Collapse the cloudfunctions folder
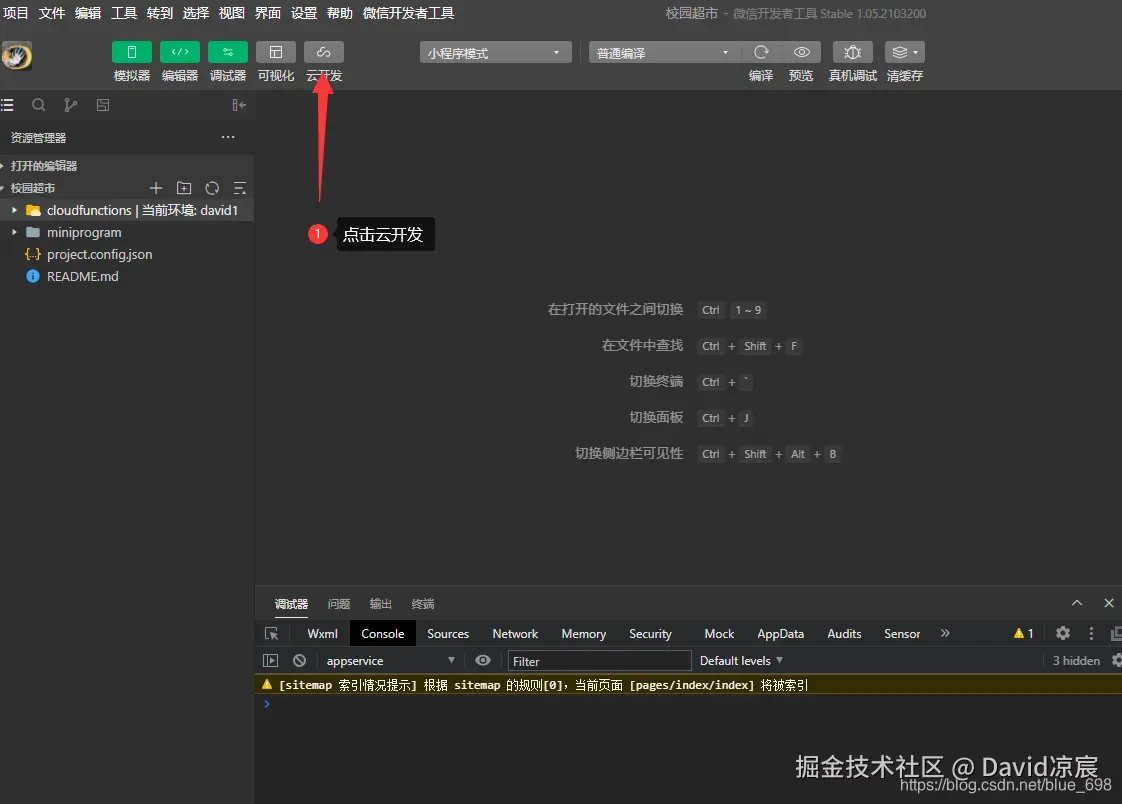Viewport: 1122px width, 804px height. pyautogui.click(x=13, y=210)
